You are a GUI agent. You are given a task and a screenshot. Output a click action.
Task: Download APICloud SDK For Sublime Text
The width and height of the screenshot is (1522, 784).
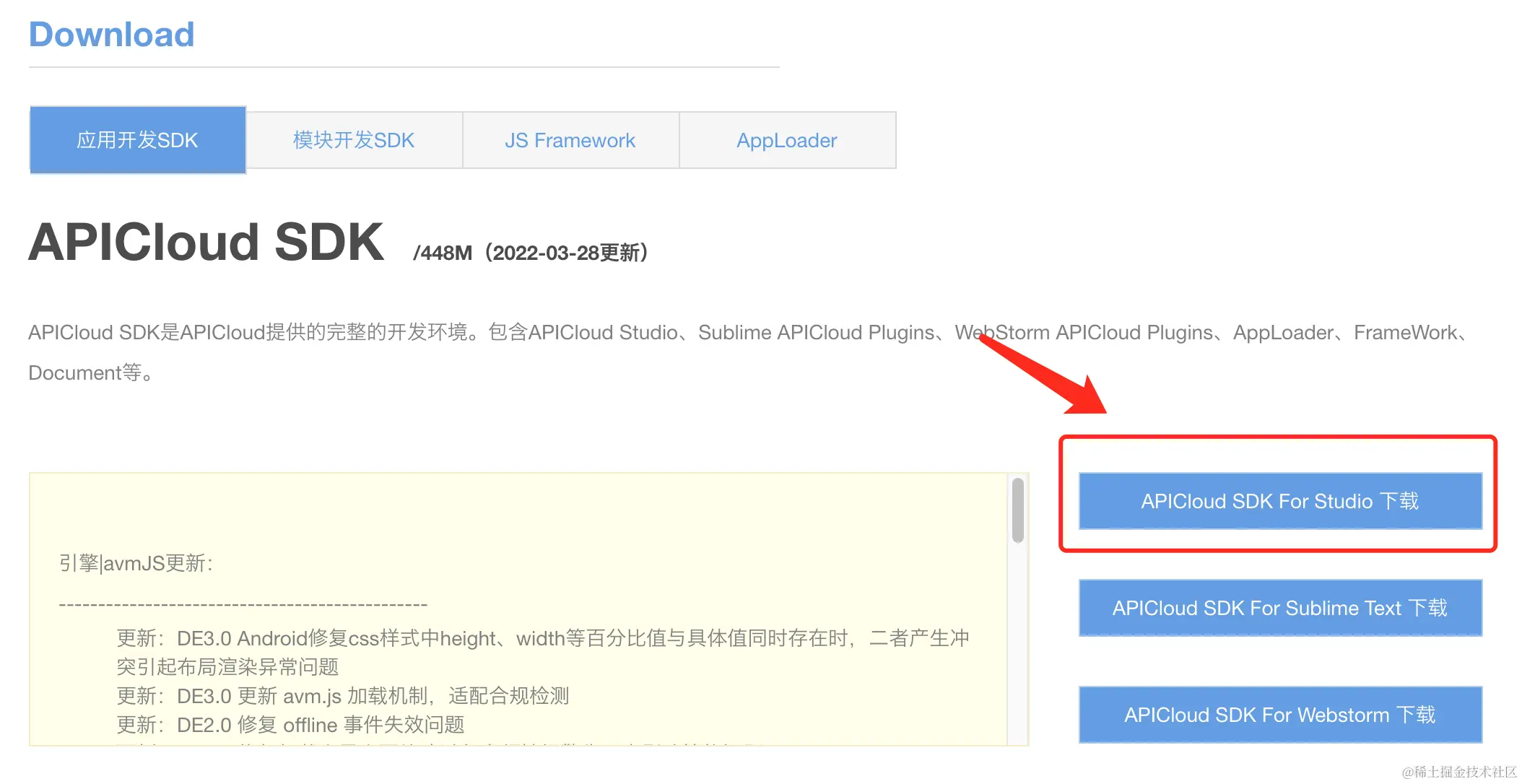[x=1279, y=608]
